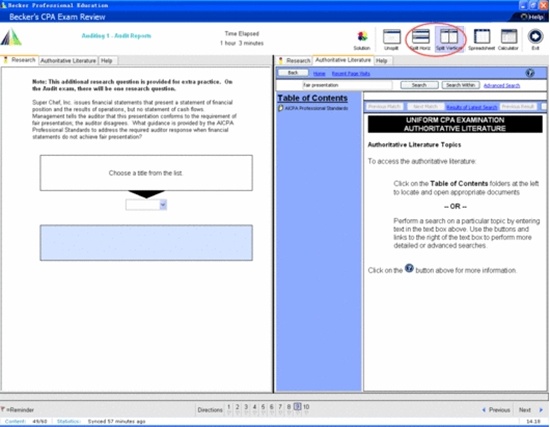The height and width of the screenshot is (427, 550).
Task: Choose the Split Horiz layout icon
Action: click(420, 39)
